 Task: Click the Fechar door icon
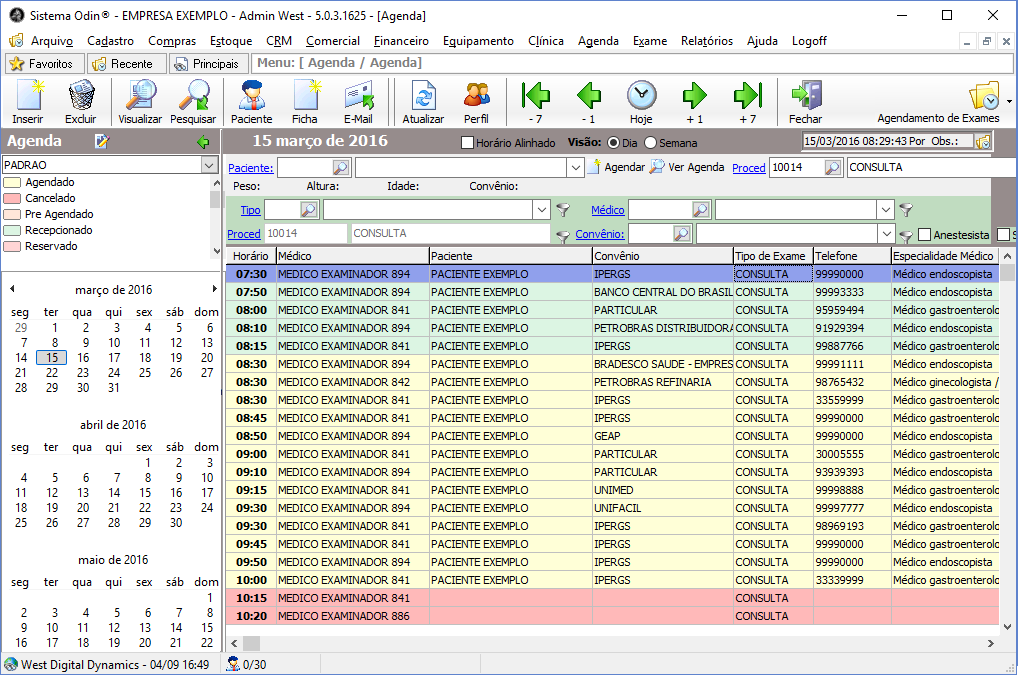[x=806, y=95]
